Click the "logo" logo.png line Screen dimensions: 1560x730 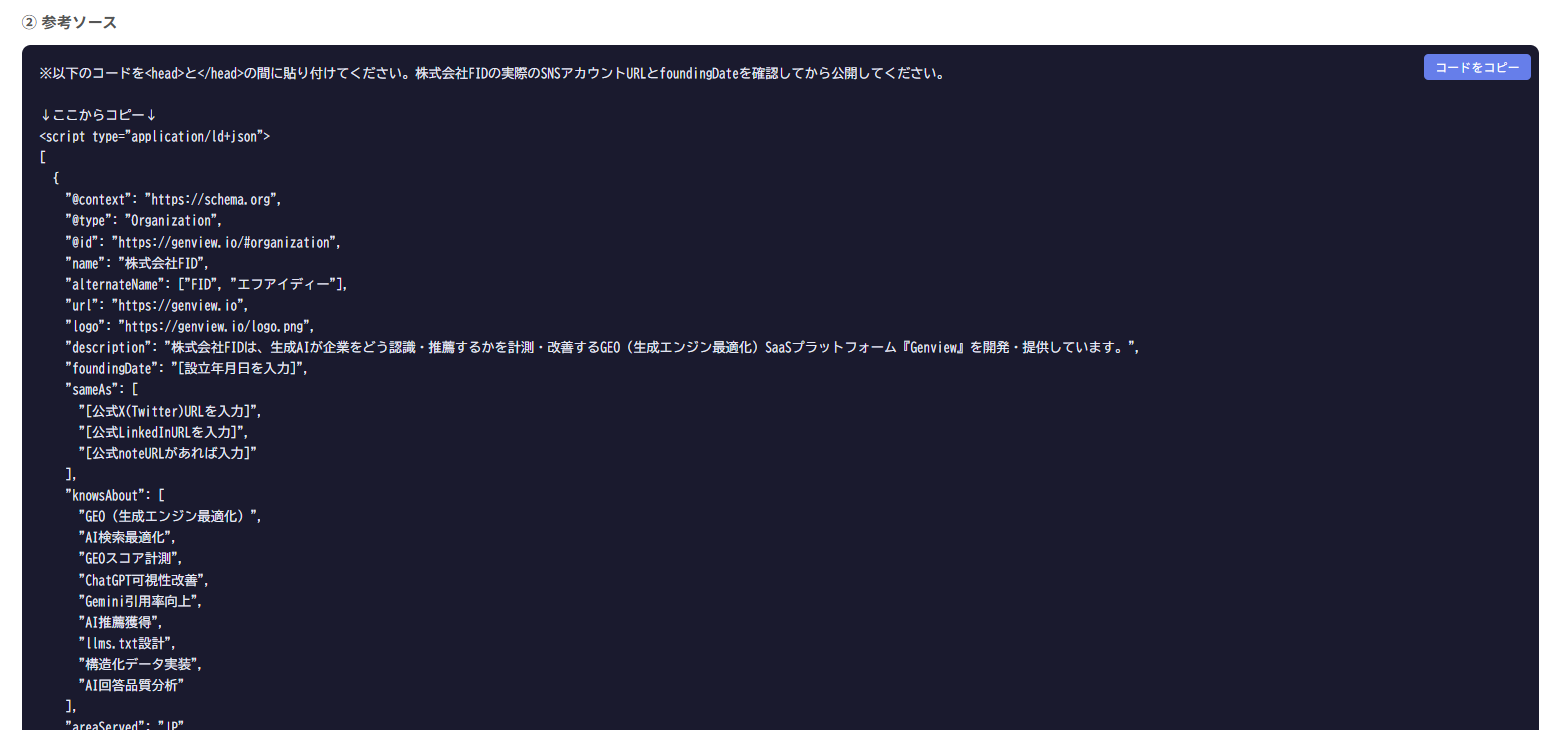point(190,326)
